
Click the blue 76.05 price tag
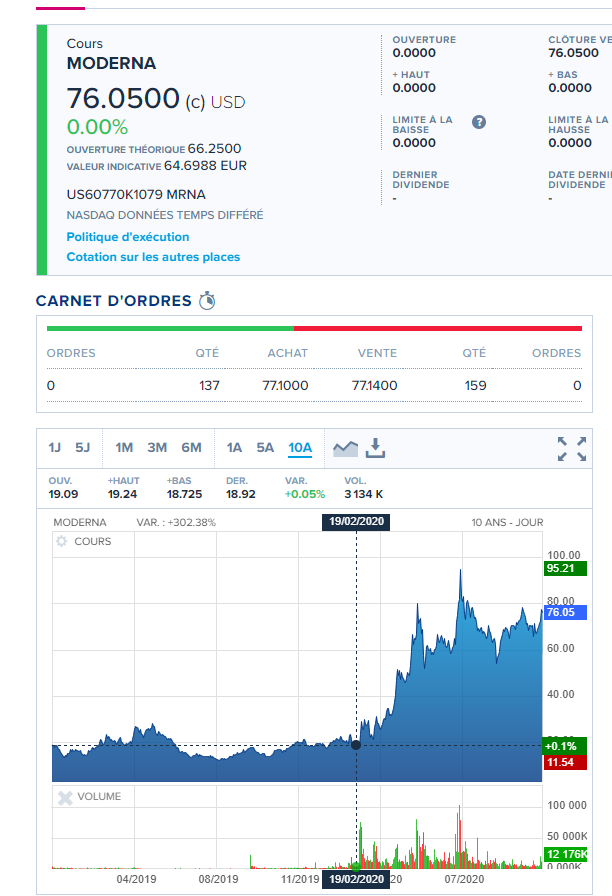coord(565,612)
